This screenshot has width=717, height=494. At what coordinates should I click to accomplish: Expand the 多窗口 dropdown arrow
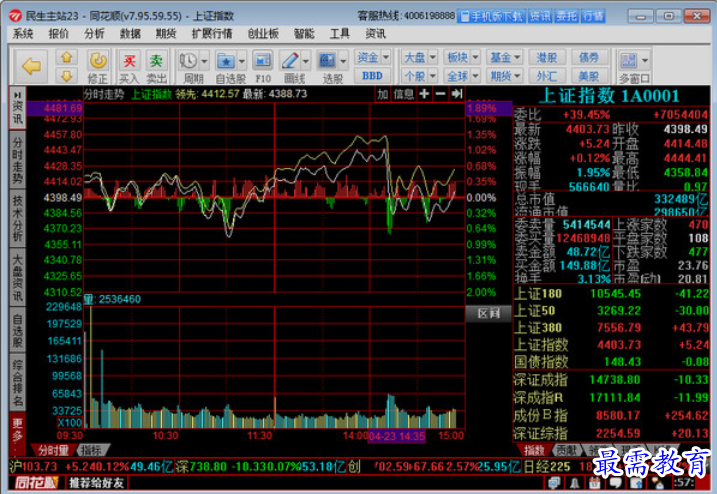click(x=645, y=60)
